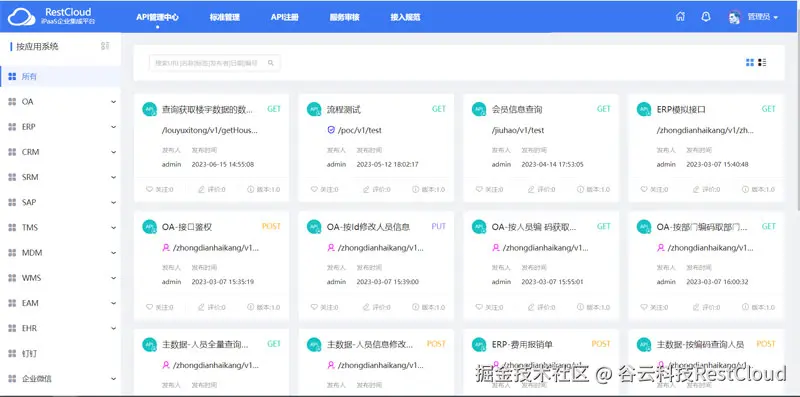The image size is (800, 397).
Task: Open the ERP模拟接口 API card title
Action: pos(681,109)
